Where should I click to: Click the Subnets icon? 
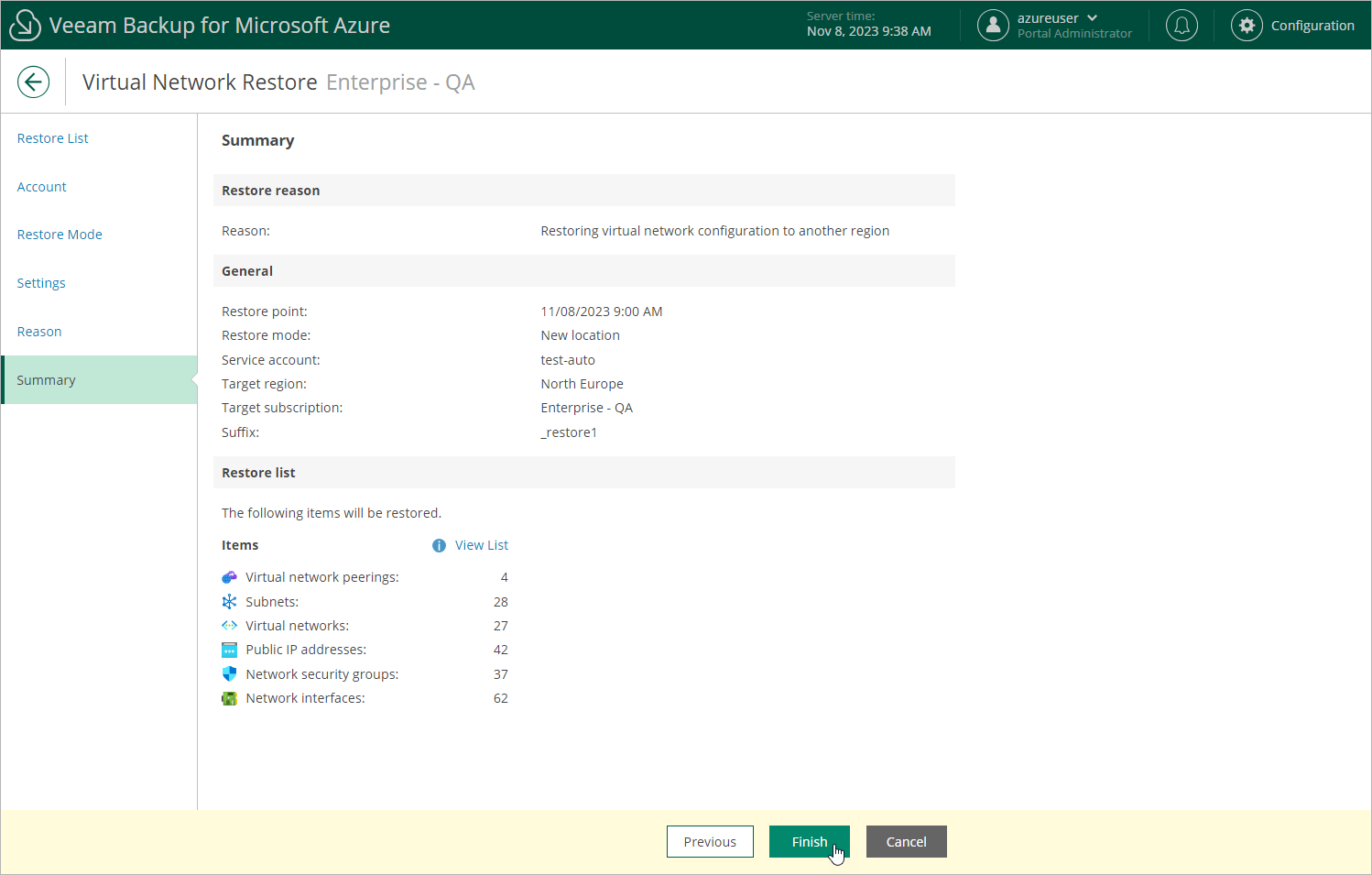pos(229,602)
